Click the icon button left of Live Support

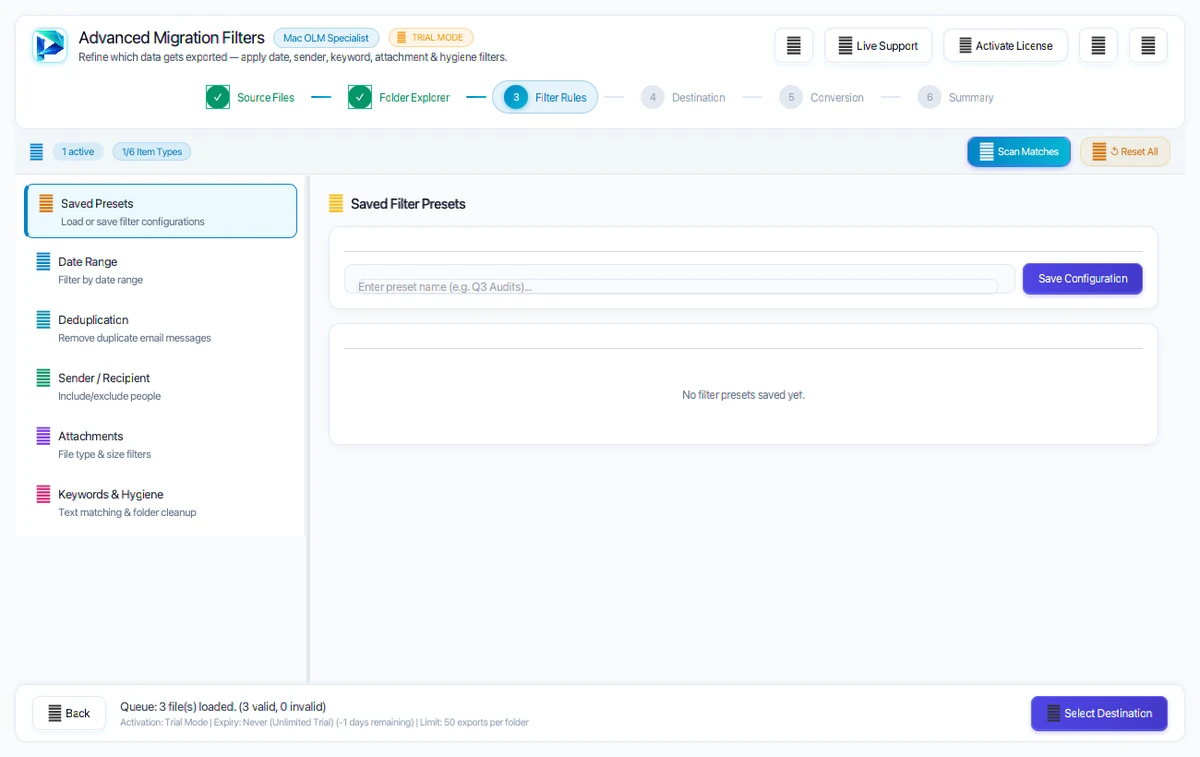point(793,46)
